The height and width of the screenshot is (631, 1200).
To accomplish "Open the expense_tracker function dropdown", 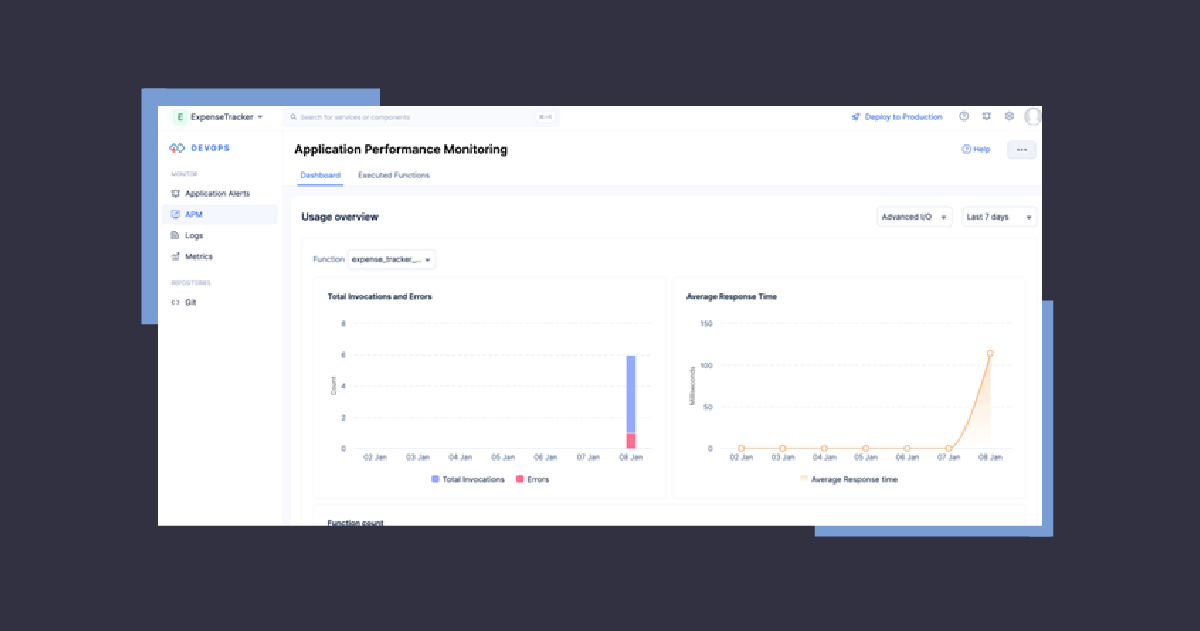I will [x=391, y=259].
